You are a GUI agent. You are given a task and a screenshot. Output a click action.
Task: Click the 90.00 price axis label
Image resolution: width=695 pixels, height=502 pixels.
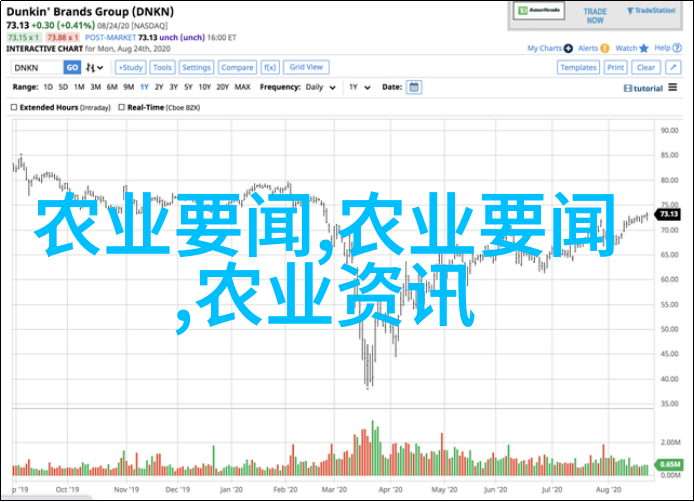click(669, 130)
